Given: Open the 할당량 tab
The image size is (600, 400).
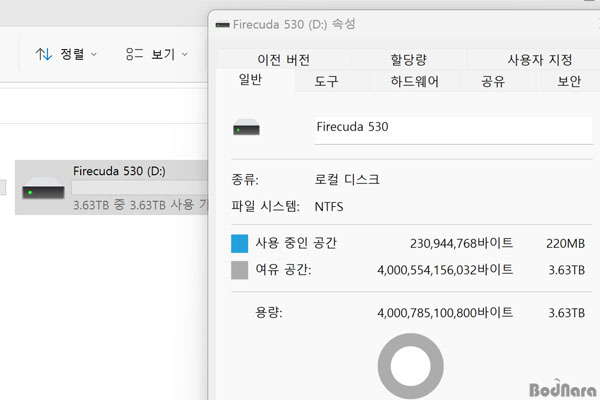Looking at the screenshot, I should click(x=408, y=59).
